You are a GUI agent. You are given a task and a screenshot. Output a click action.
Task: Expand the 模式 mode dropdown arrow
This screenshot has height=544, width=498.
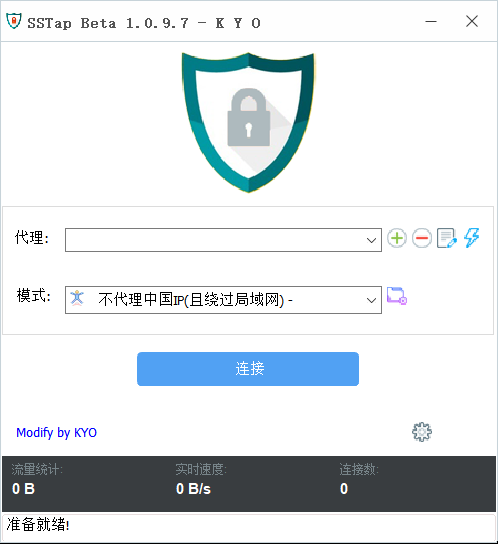371,300
